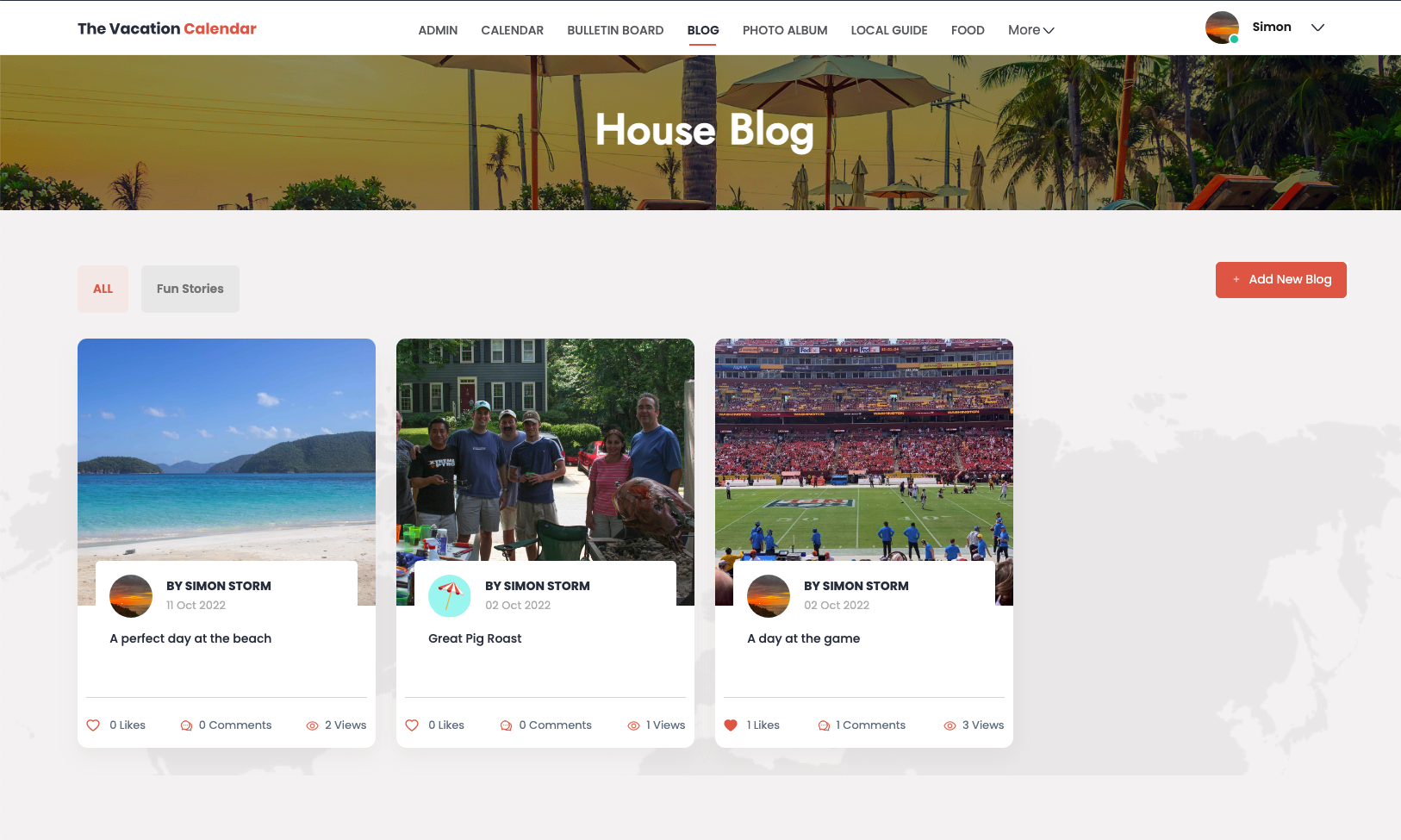Click the umbrella avatar on the Pig Roast card

450,596
